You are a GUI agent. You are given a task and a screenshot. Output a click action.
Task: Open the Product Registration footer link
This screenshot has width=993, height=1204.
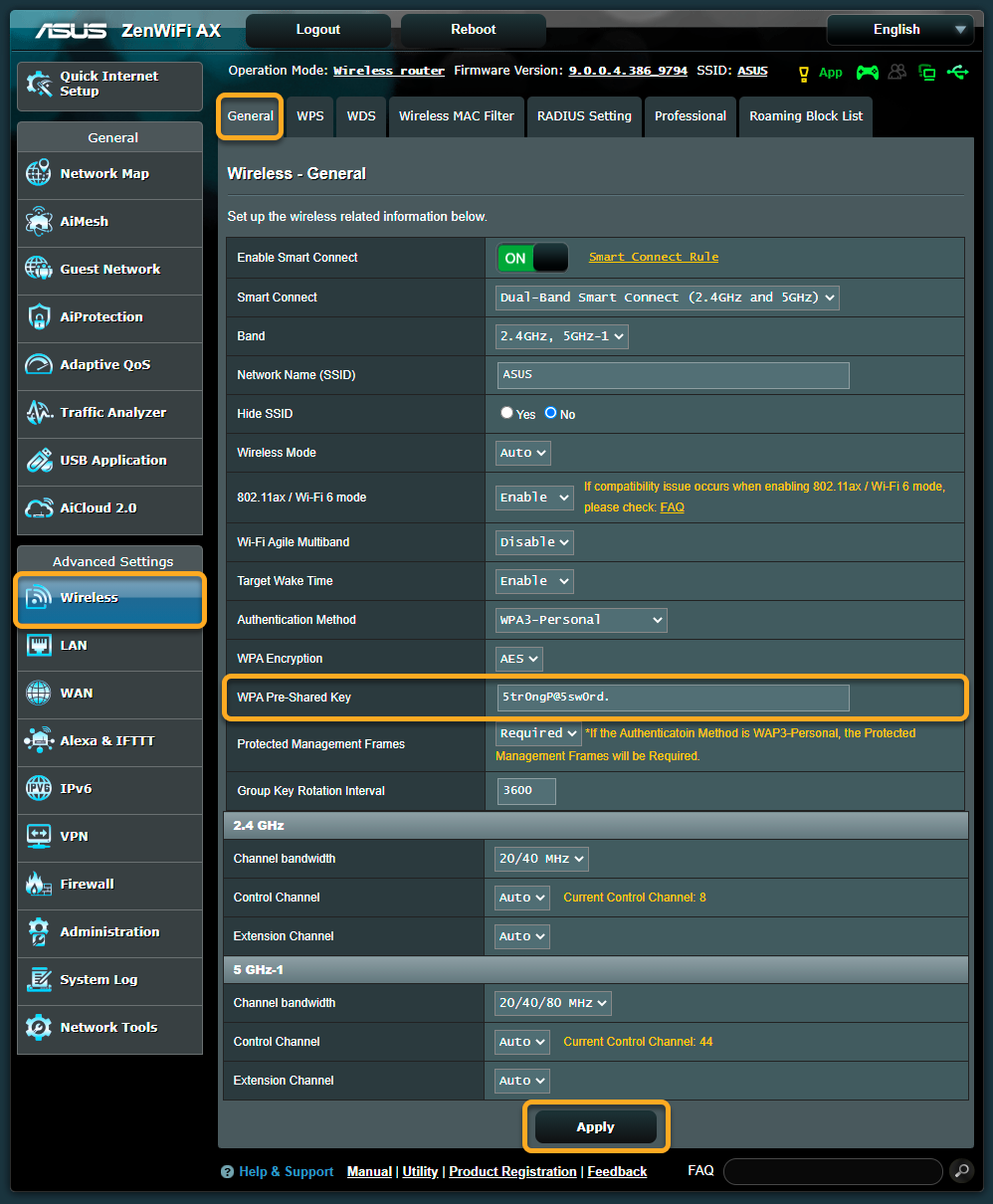tap(512, 1172)
